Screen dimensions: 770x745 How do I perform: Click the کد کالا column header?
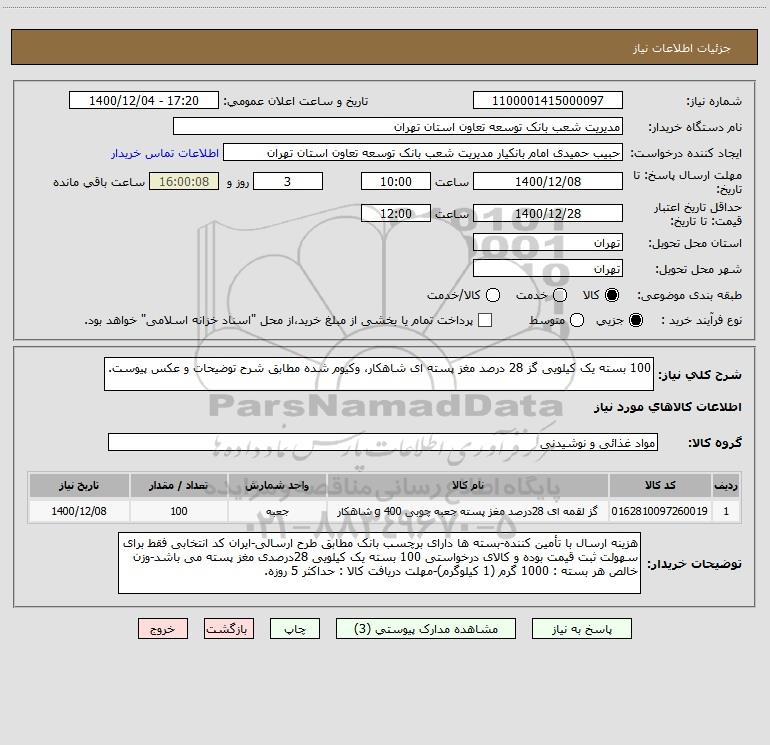pos(660,485)
